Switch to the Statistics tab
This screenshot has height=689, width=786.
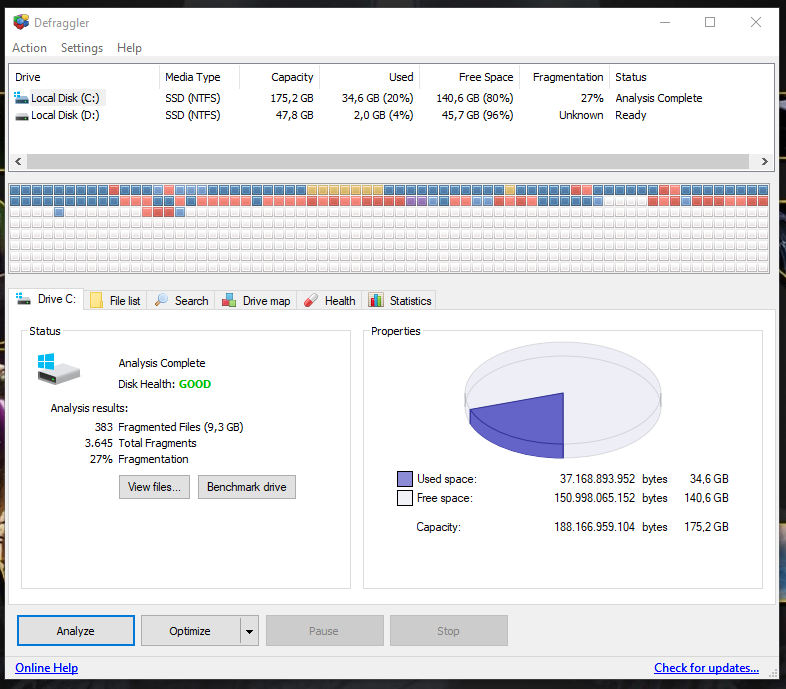tap(400, 300)
